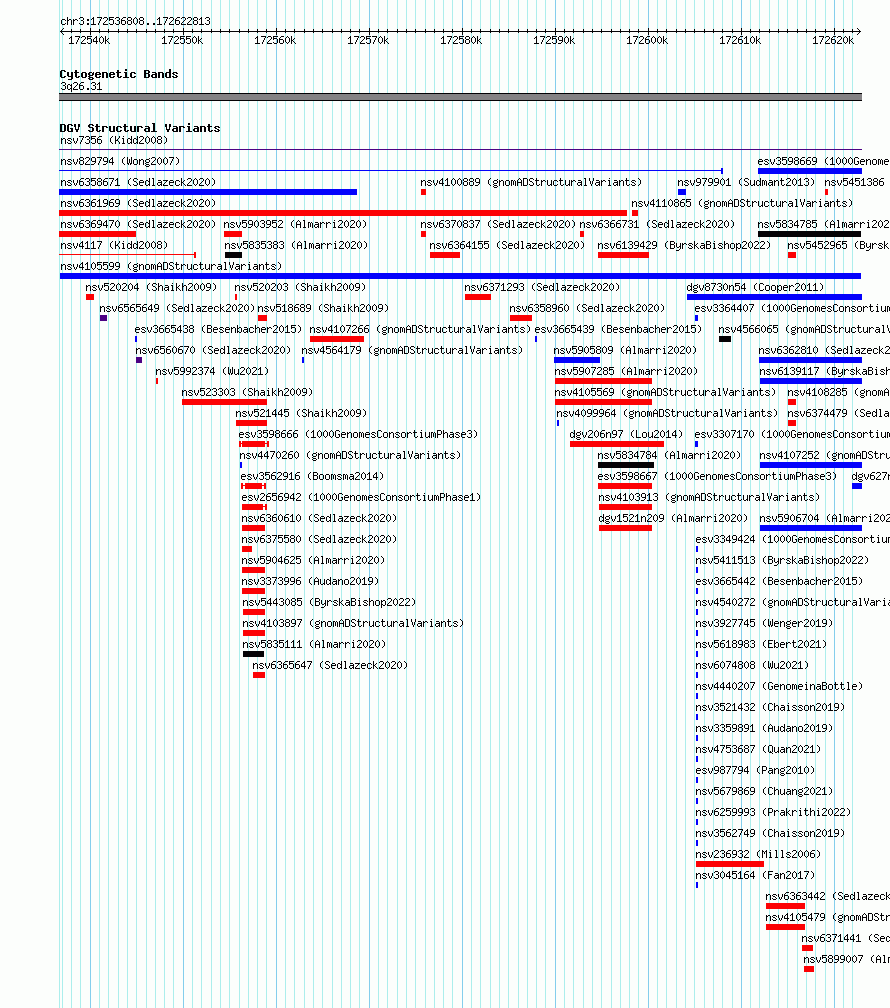Select the red bar under dgv1521n209 (Almarri2020)
890x1008 pixels.
pyautogui.click(x=625, y=528)
